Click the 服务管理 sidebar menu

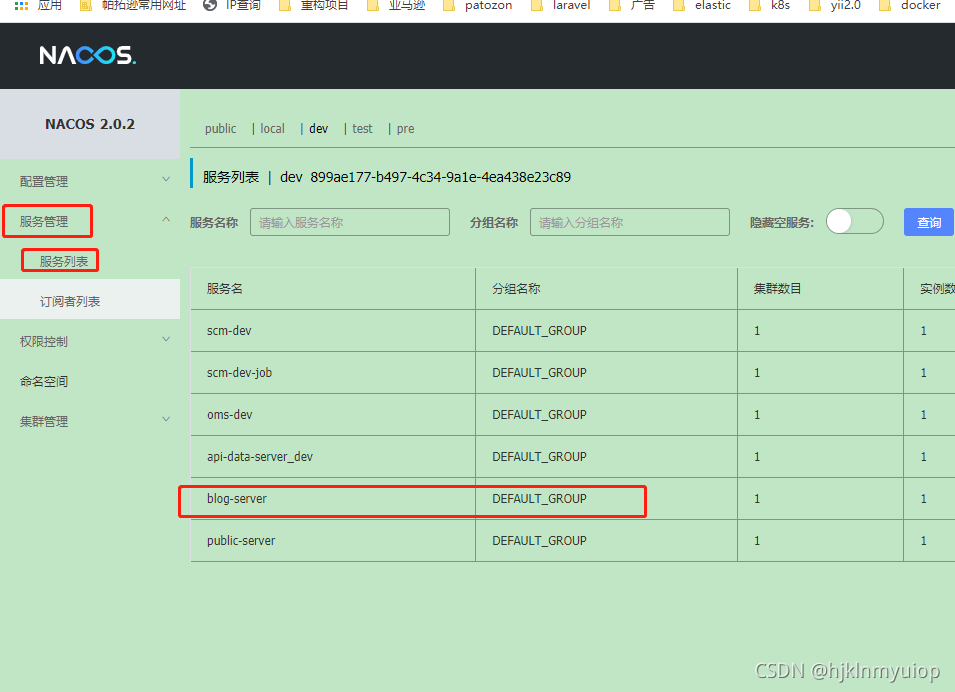point(44,221)
